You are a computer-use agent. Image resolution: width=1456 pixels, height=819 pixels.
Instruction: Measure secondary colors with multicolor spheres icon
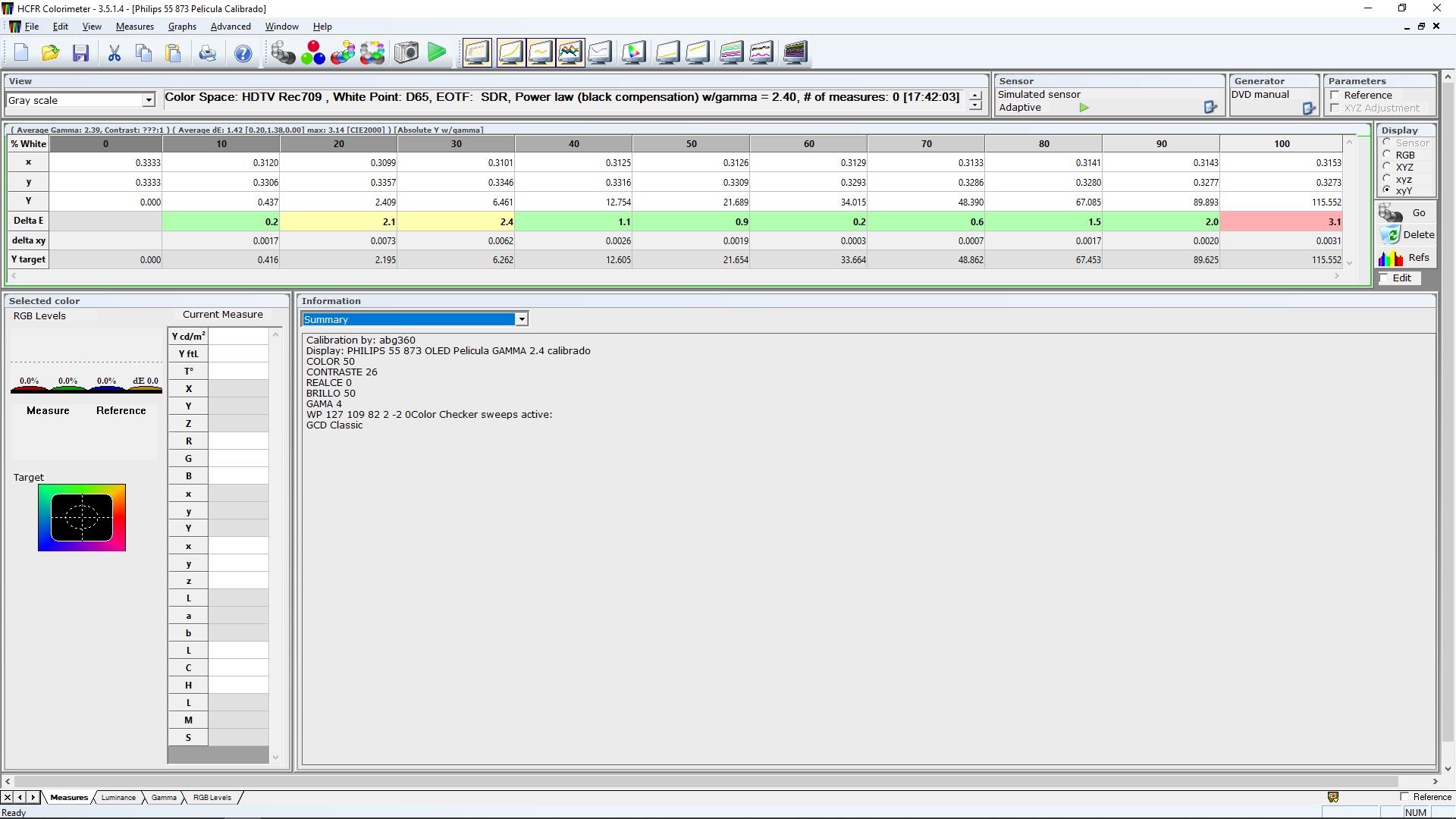[343, 52]
